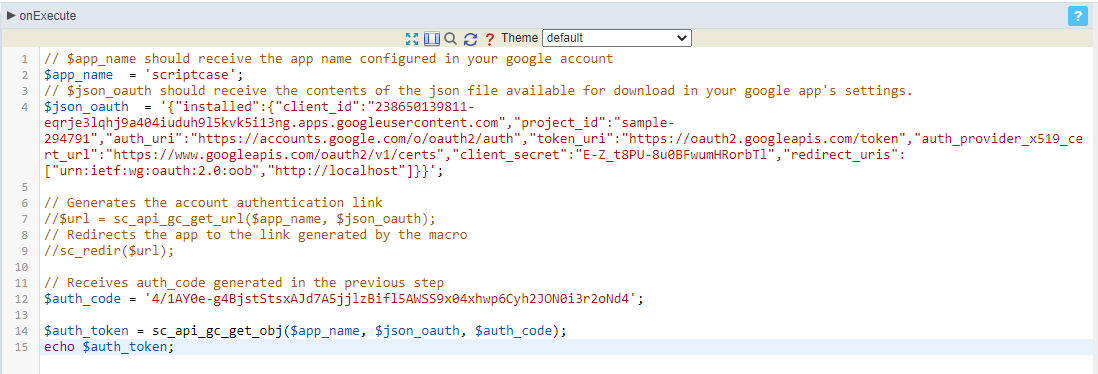
Task: Click the Theme label
Action: [x=520, y=38]
